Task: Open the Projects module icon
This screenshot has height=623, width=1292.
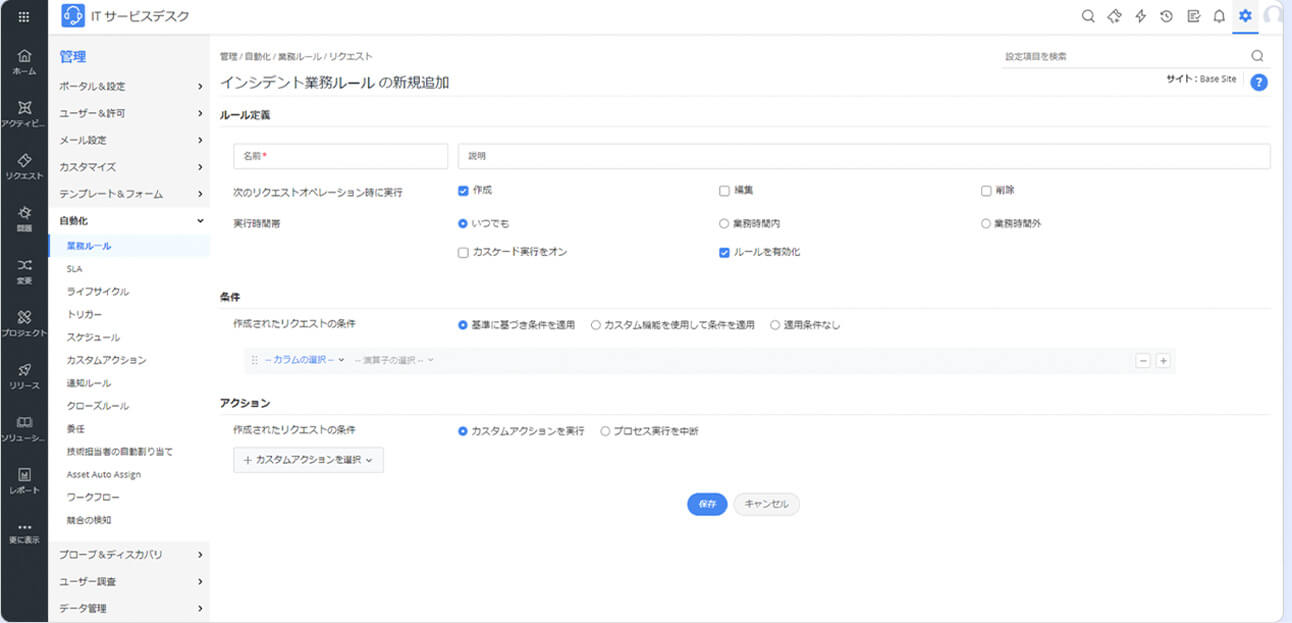Action: point(24,322)
